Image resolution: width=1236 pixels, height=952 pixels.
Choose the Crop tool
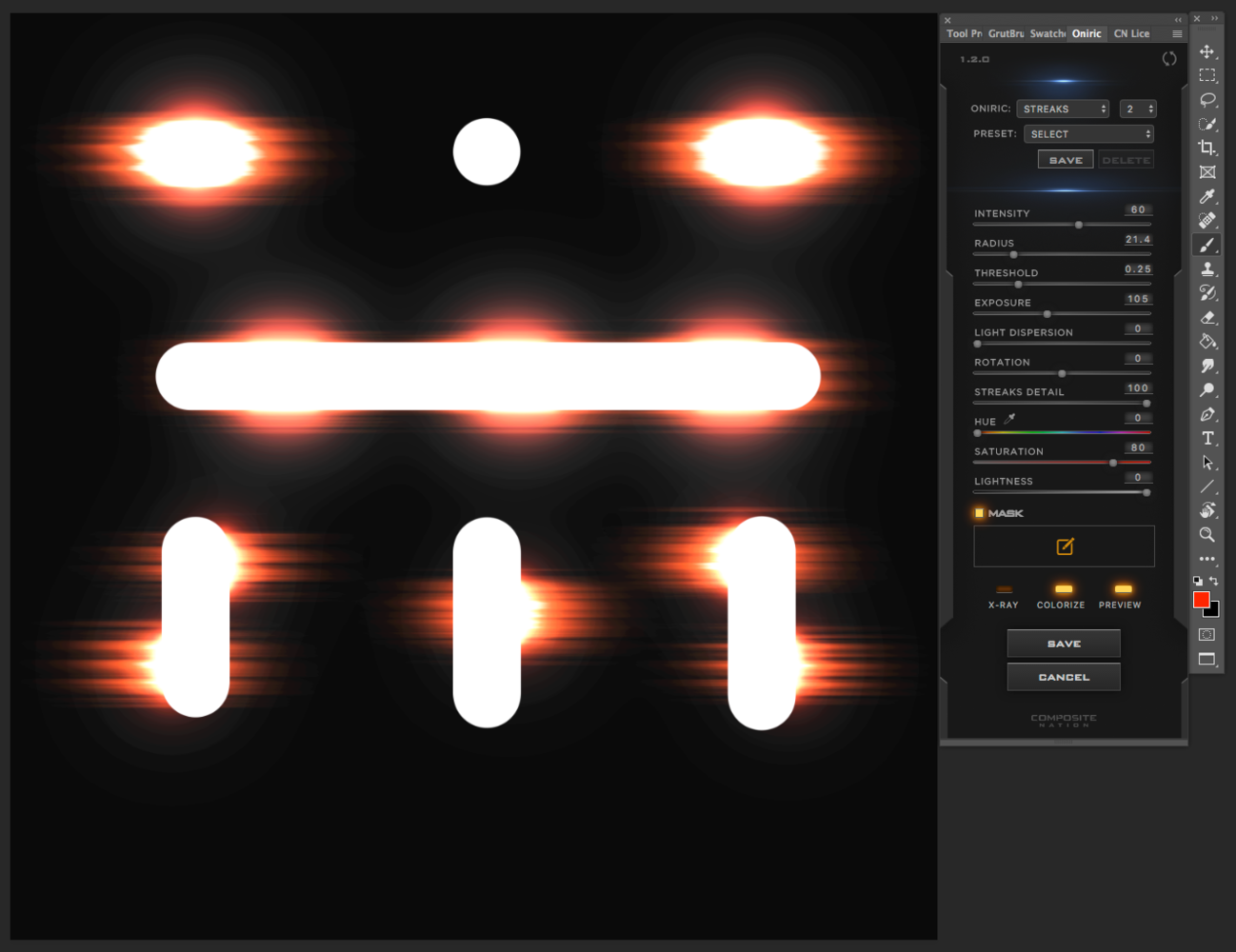click(x=1206, y=148)
